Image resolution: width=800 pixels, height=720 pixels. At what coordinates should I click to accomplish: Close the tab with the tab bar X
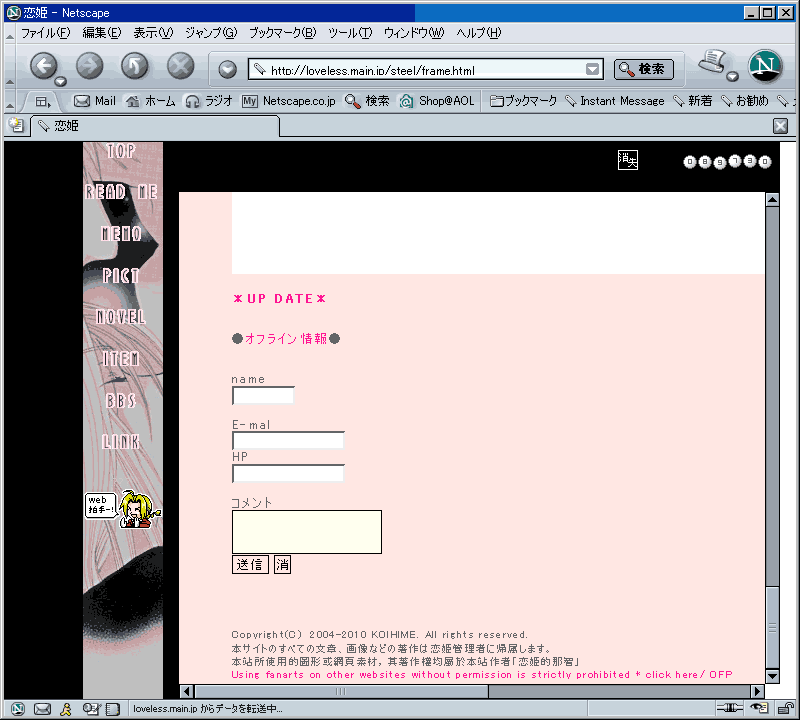[780, 126]
